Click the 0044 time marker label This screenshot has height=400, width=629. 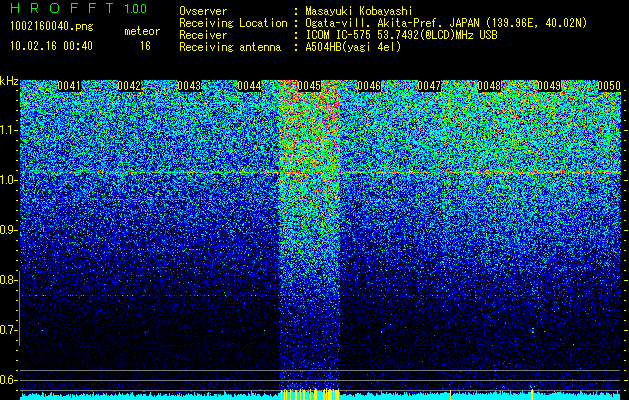(x=249, y=86)
